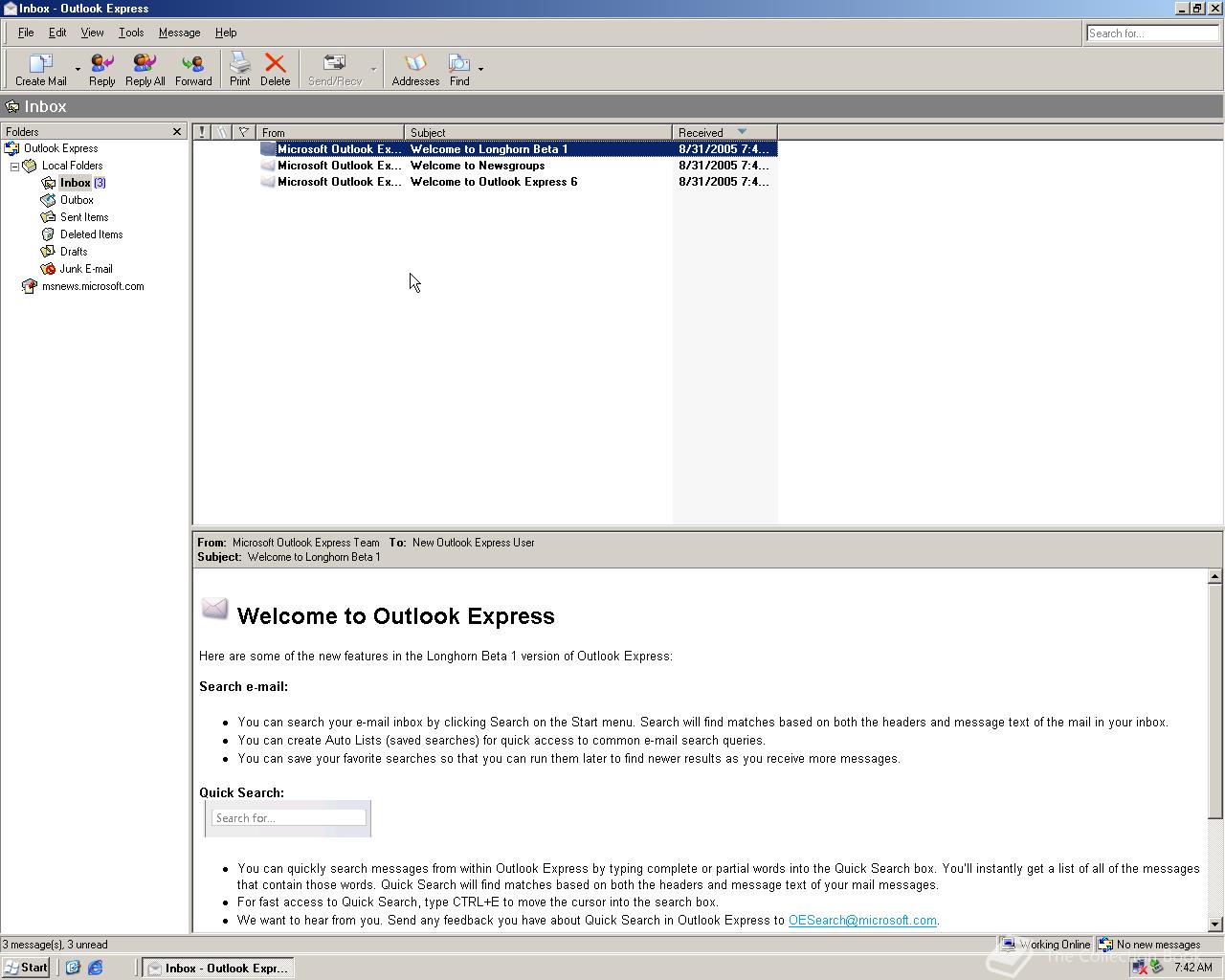Open the Find dropdown arrow

point(480,70)
